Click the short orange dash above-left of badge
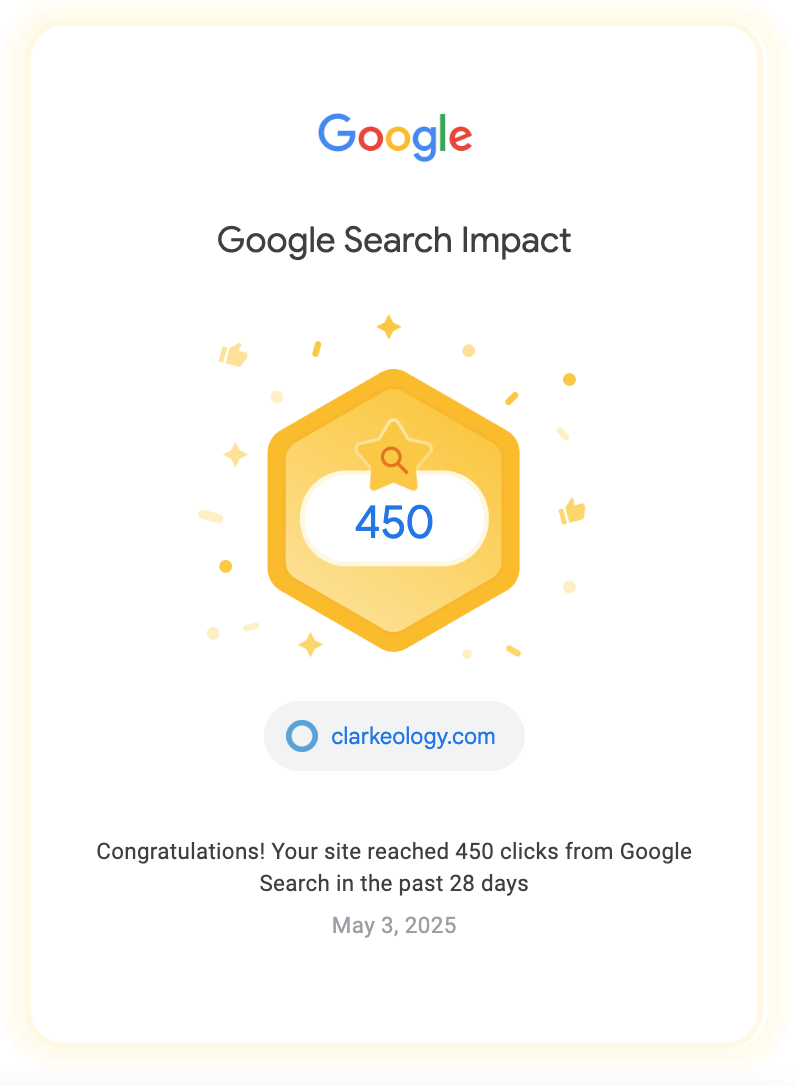Viewport: 796px width, 1086px height. click(317, 348)
